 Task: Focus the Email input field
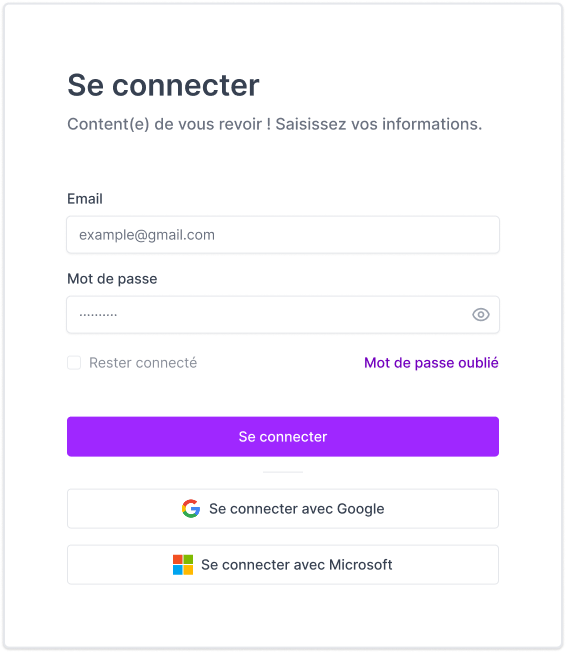click(283, 235)
